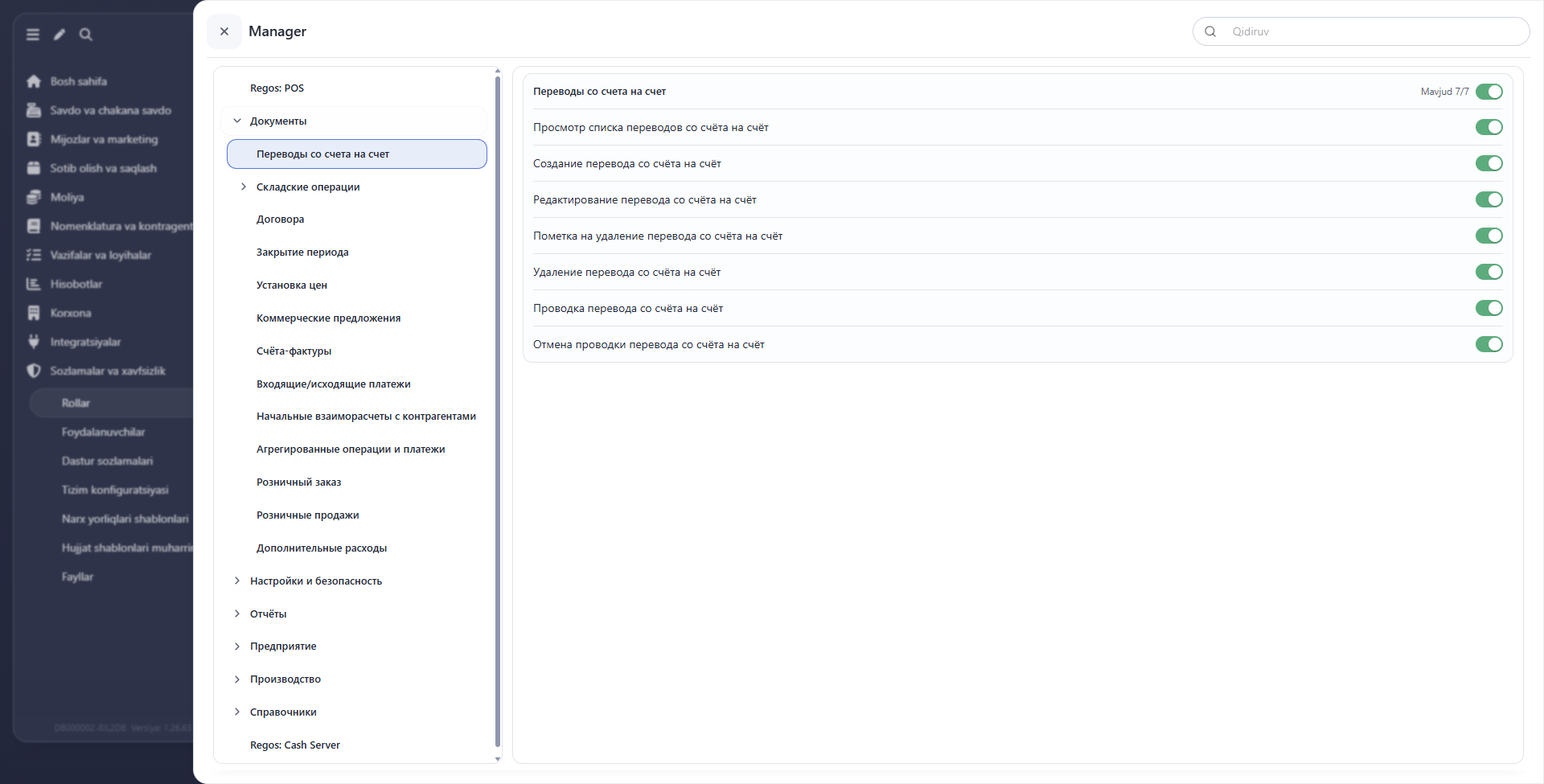This screenshot has height=784, width=1544.
Task: Click the Sozlamalar va xavfsizlik shield icon
Action: click(34, 371)
